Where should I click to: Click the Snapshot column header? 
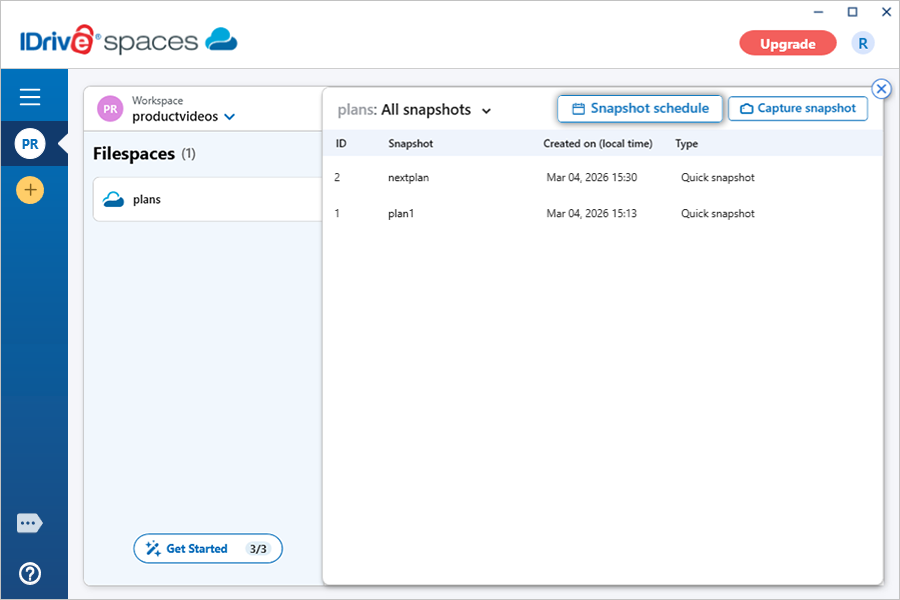[x=410, y=144]
